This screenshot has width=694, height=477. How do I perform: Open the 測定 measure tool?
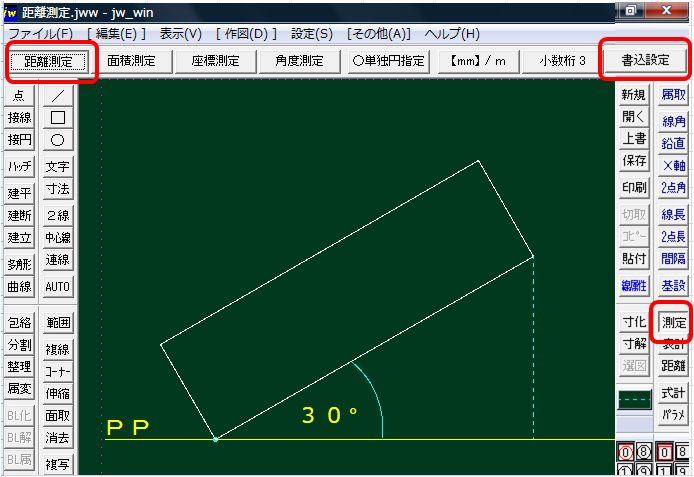click(x=674, y=322)
